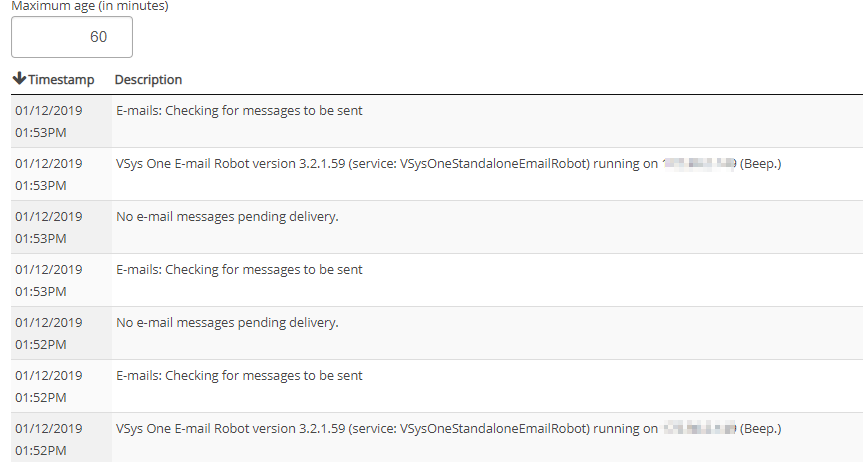Click the timestamp of the last log row
Viewport: 865px width, 462px height.
coord(48,438)
